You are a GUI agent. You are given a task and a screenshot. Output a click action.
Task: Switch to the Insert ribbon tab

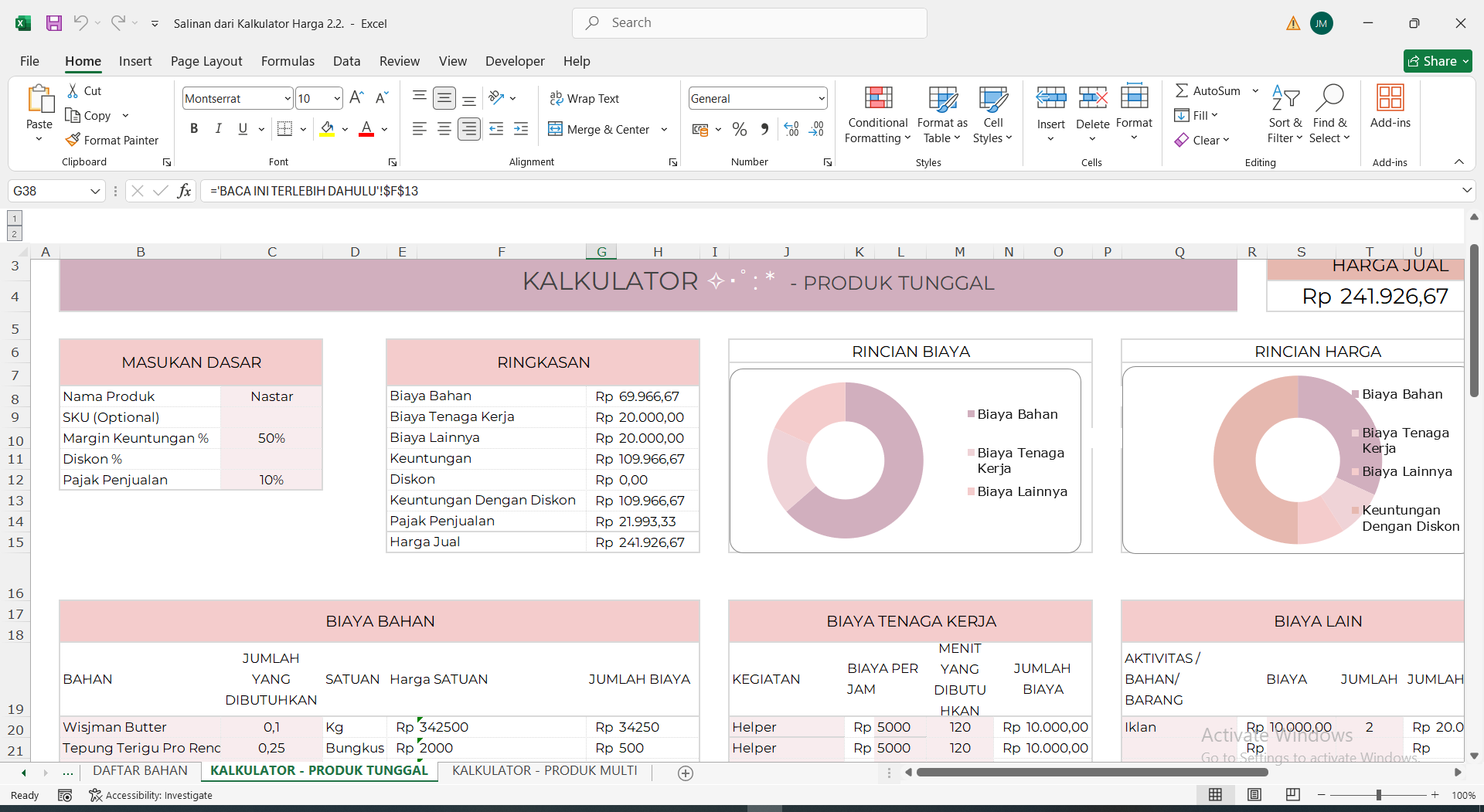[135, 61]
